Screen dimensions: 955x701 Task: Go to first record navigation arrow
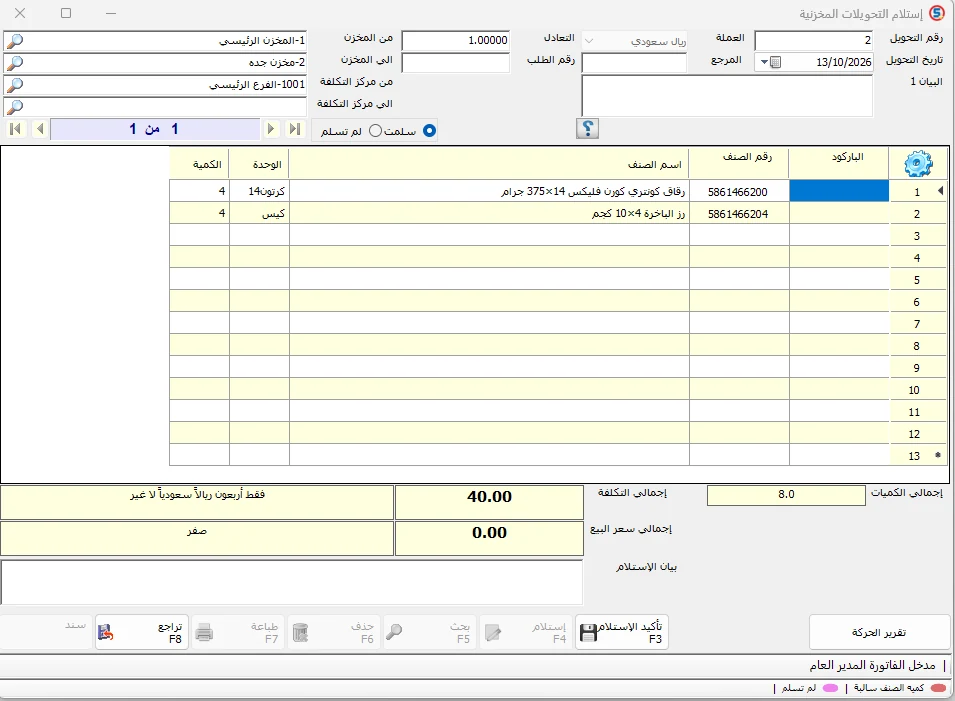pos(16,129)
